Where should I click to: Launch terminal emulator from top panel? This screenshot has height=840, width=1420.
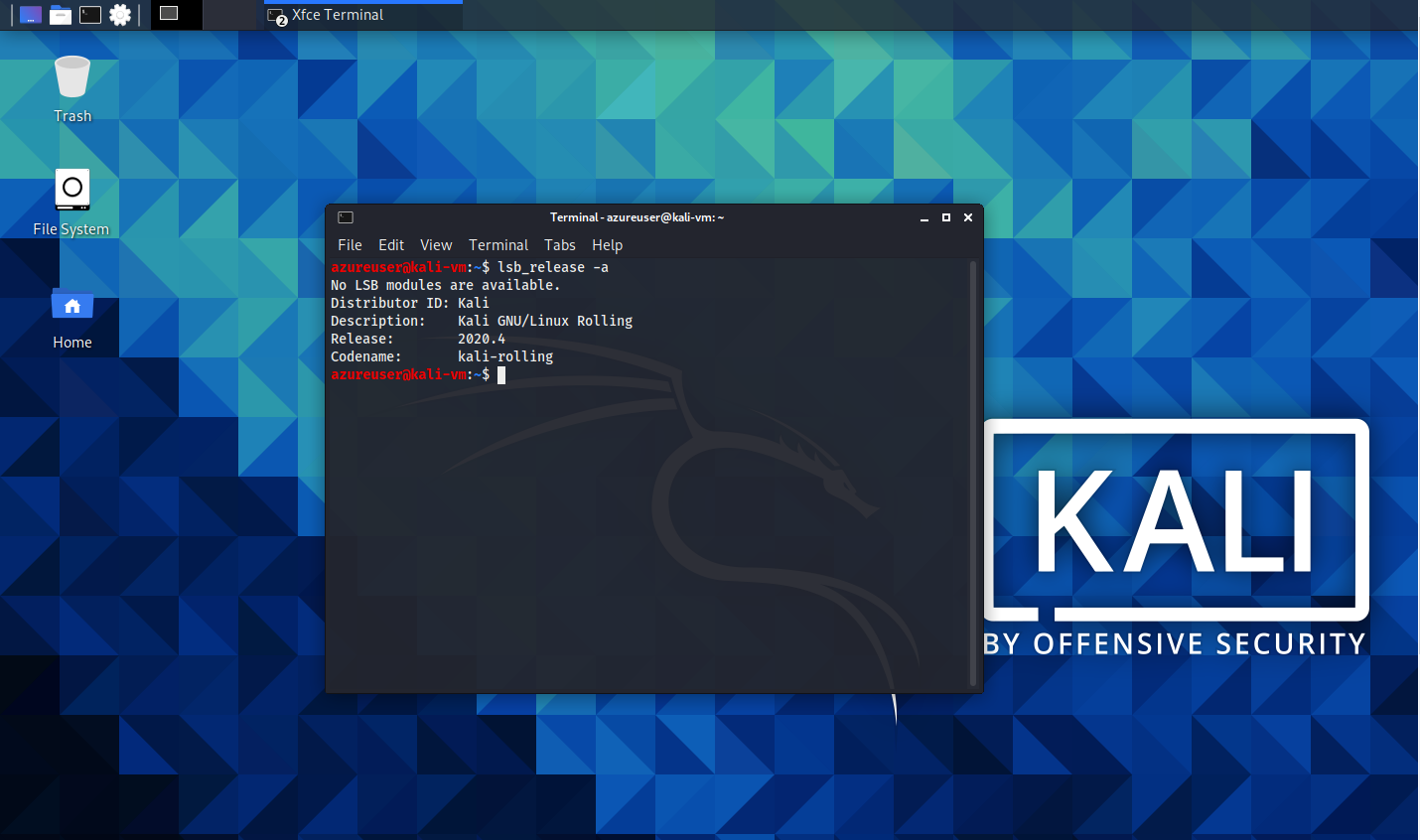click(x=90, y=15)
